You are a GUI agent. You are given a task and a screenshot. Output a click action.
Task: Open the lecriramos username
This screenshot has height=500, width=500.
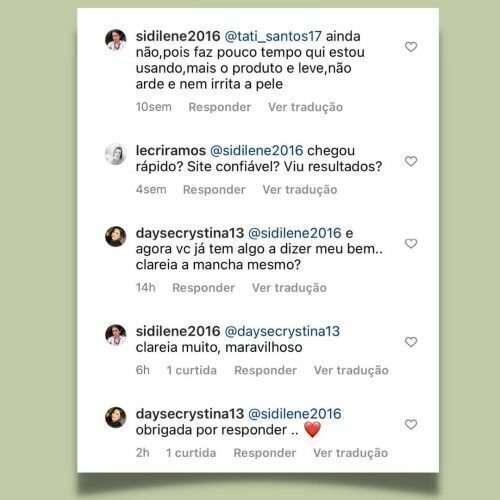coord(171,151)
